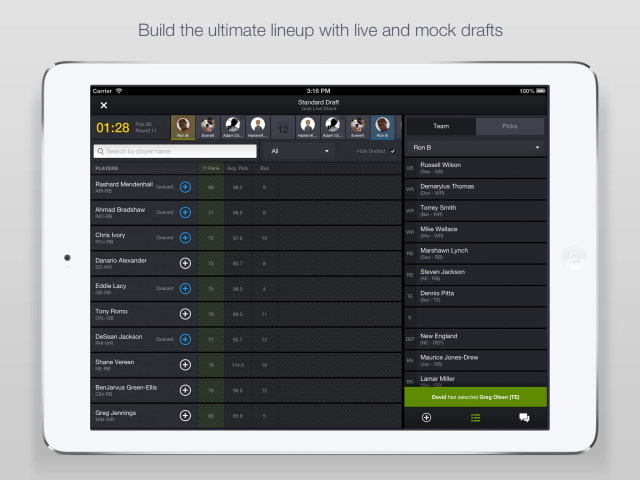Viewport: 640px width, 480px height.
Task: Show the roster list icon
Action: (x=475, y=418)
